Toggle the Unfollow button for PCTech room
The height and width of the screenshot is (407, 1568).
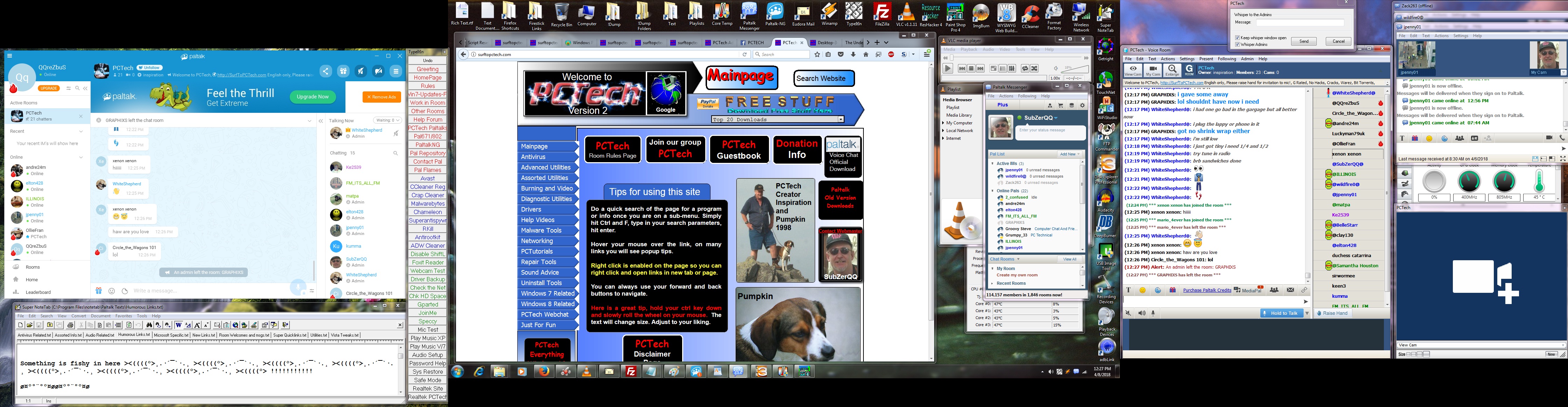(149, 68)
